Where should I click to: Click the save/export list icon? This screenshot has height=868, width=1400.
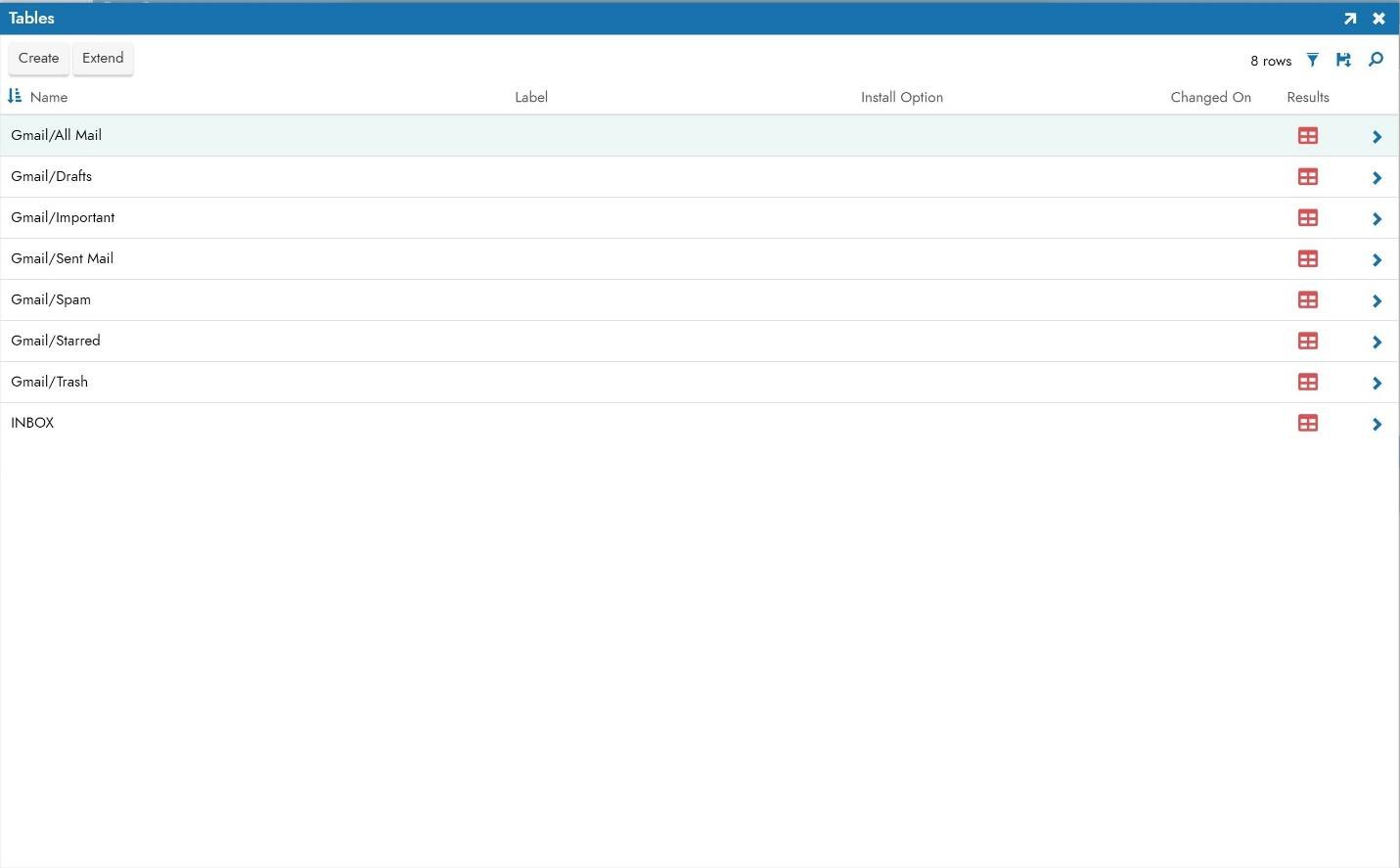click(x=1343, y=61)
